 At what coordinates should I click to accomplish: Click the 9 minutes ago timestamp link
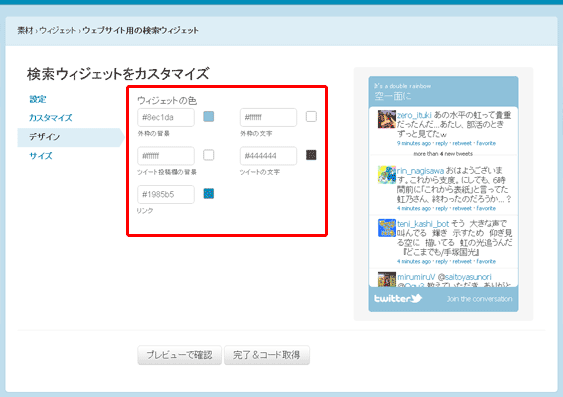pos(414,143)
